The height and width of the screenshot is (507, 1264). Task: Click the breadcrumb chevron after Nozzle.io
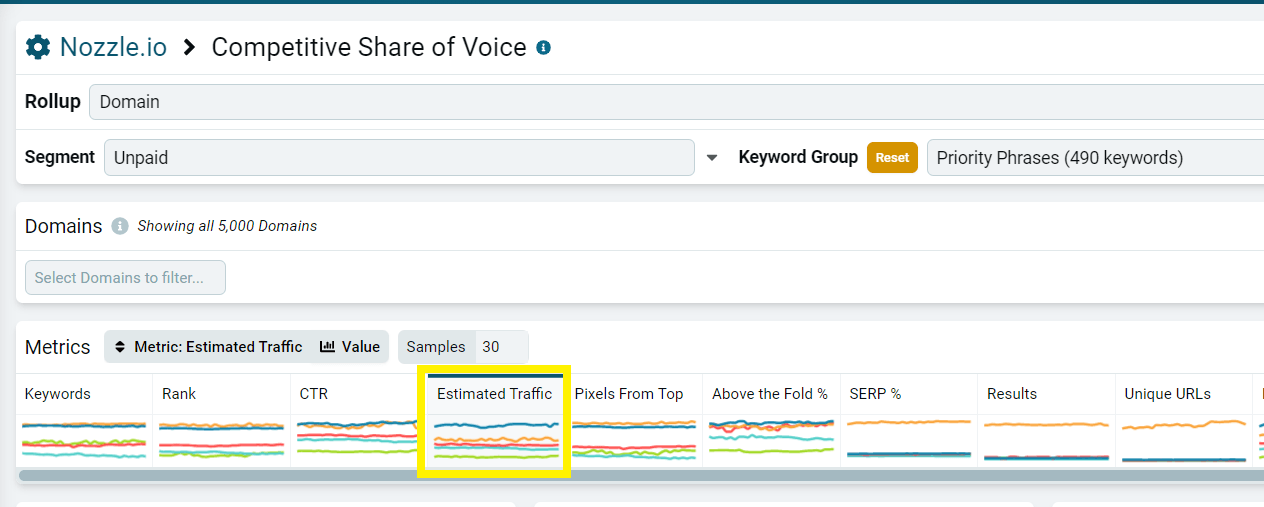coord(189,47)
